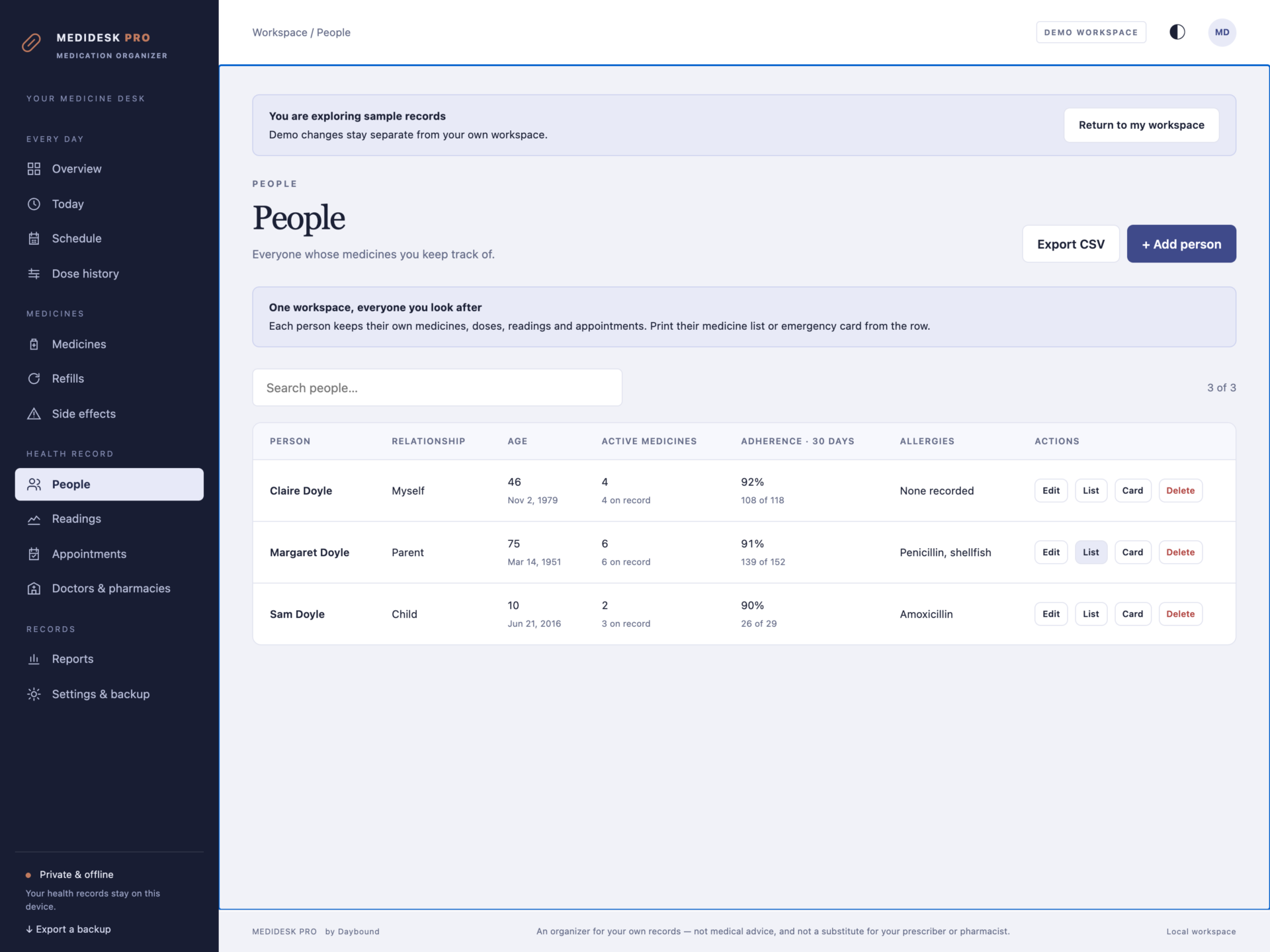Viewport: 1270px width, 952px height.
Task: Edit Sam Doyle's record
Action: coord(1050,614)
